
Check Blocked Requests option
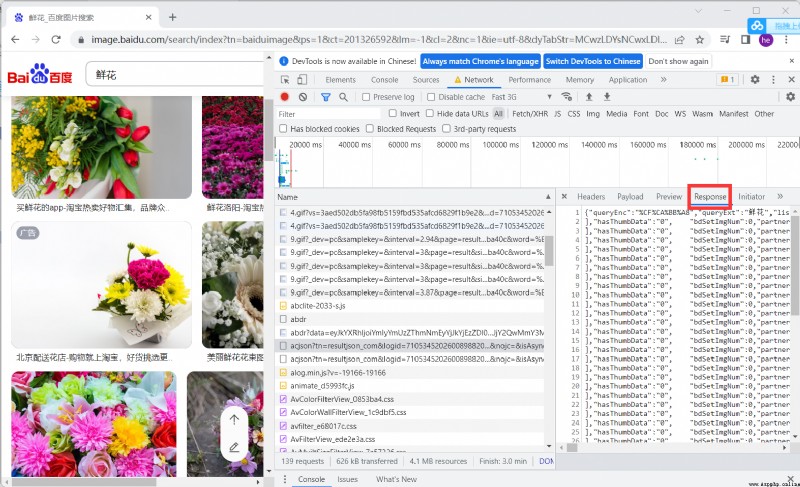[370, 129]
